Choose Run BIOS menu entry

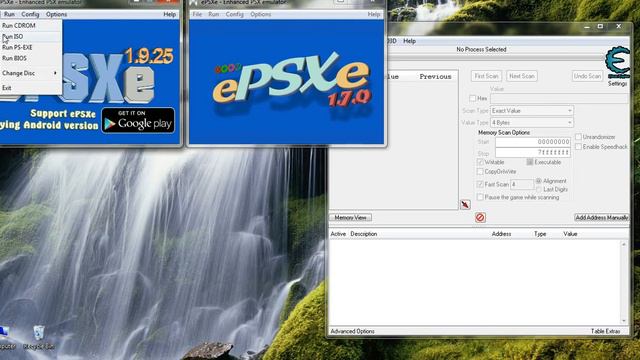point(14,58)
